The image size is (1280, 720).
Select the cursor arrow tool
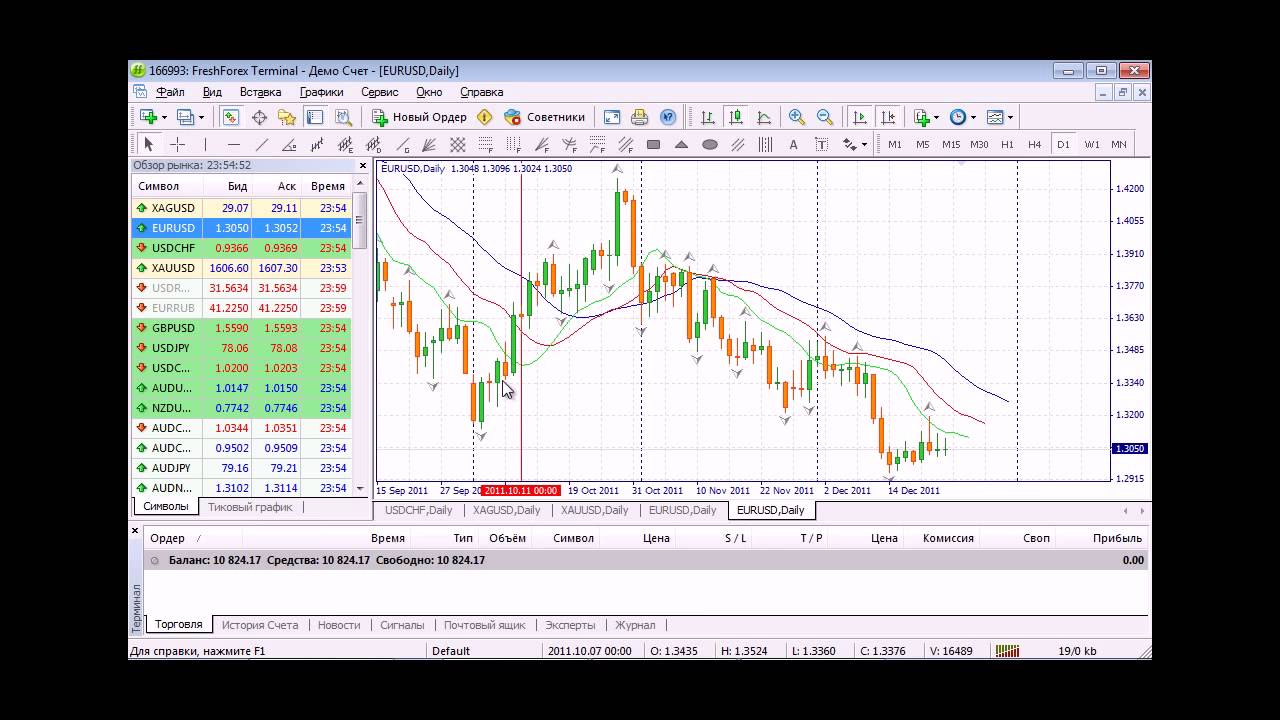[149, 144]
